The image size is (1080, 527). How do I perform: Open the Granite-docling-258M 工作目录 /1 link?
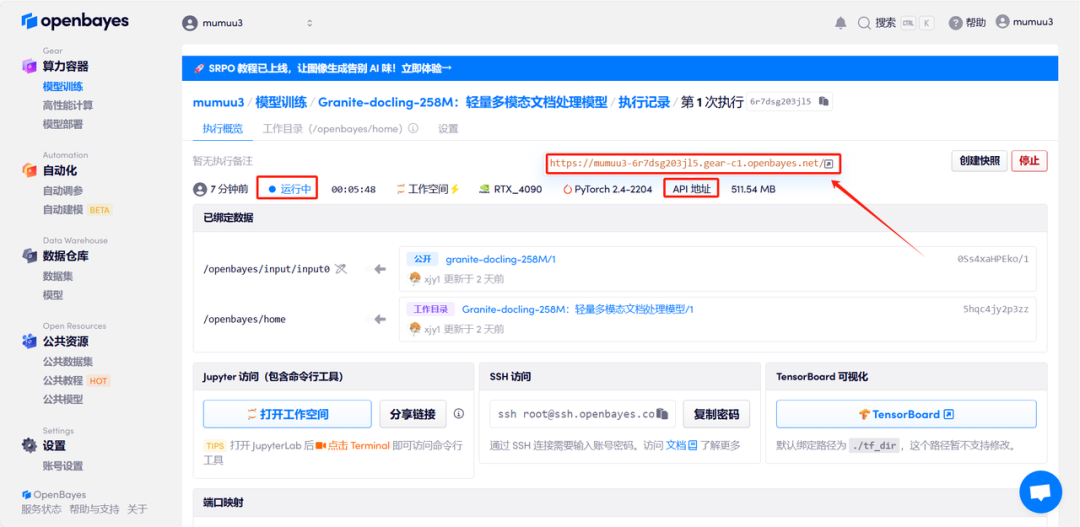(x=577, y=309)
